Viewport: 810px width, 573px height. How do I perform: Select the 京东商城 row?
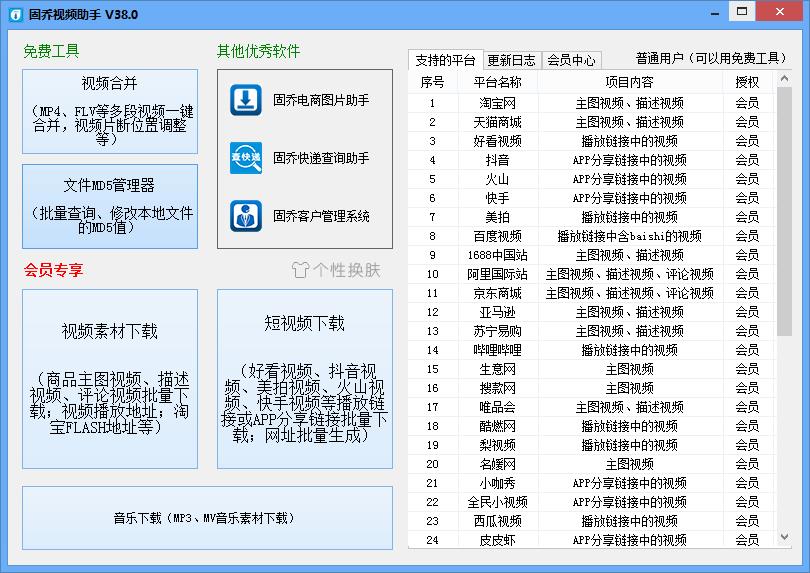(x=592, y=293)
